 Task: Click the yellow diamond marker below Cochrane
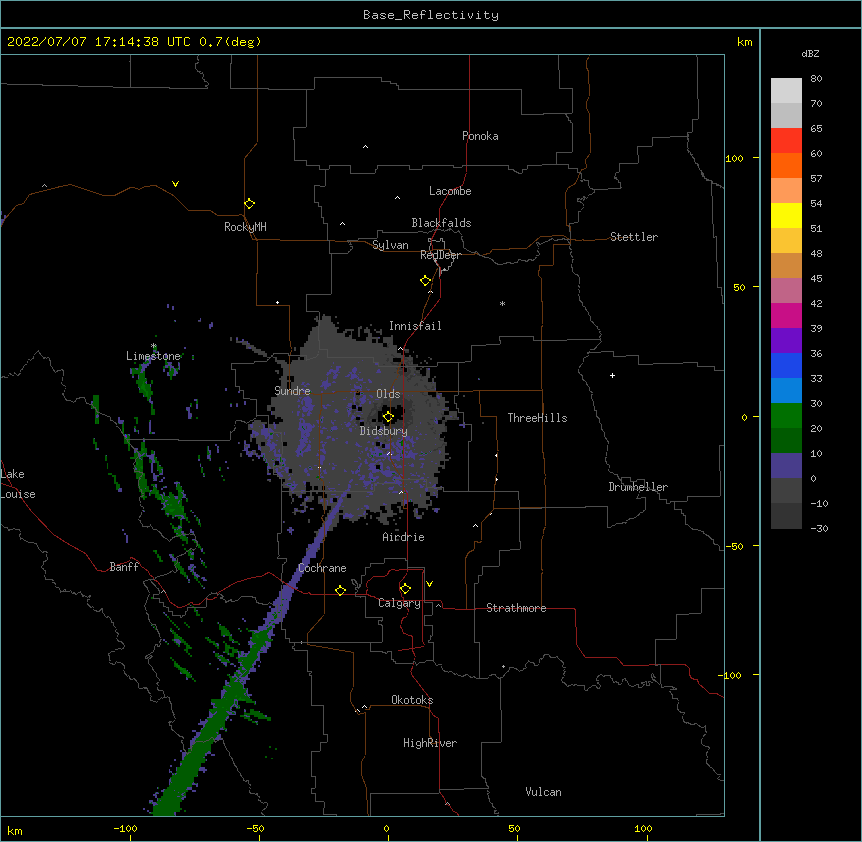tap(340, 590)
